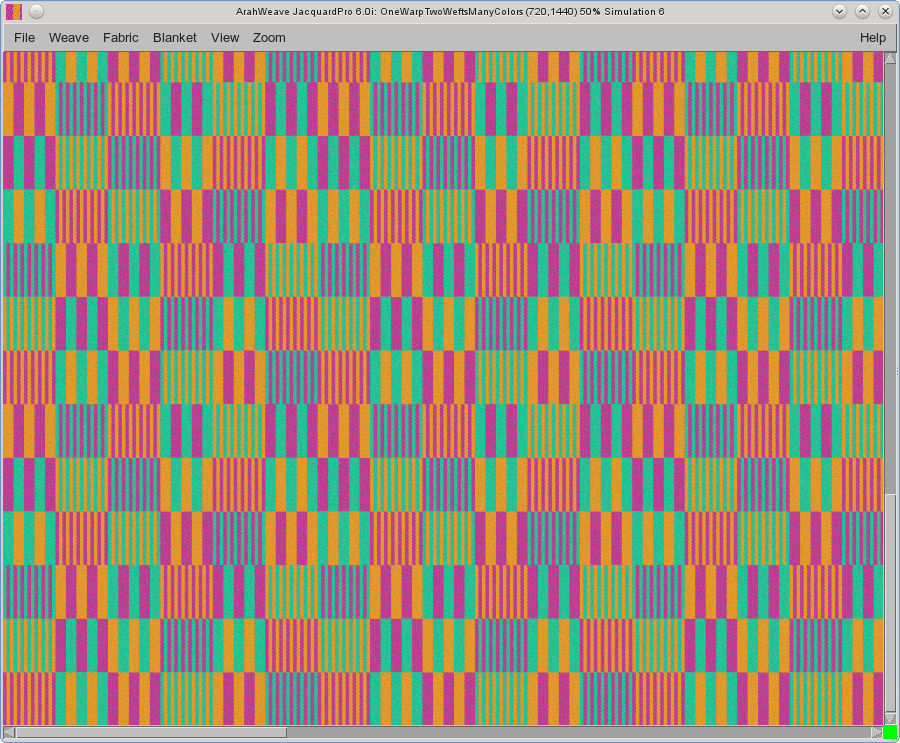The image size is (900, 743).
Task: Open the Fabric menu
Action: [121, 38]
